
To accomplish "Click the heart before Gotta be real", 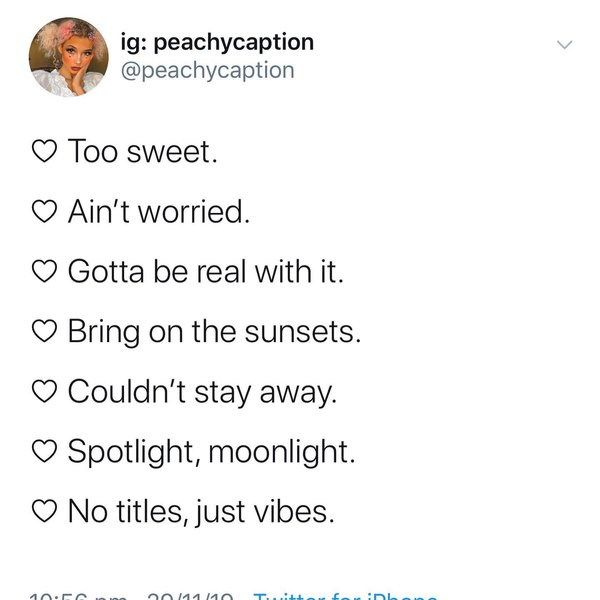I will pos(45,272).
